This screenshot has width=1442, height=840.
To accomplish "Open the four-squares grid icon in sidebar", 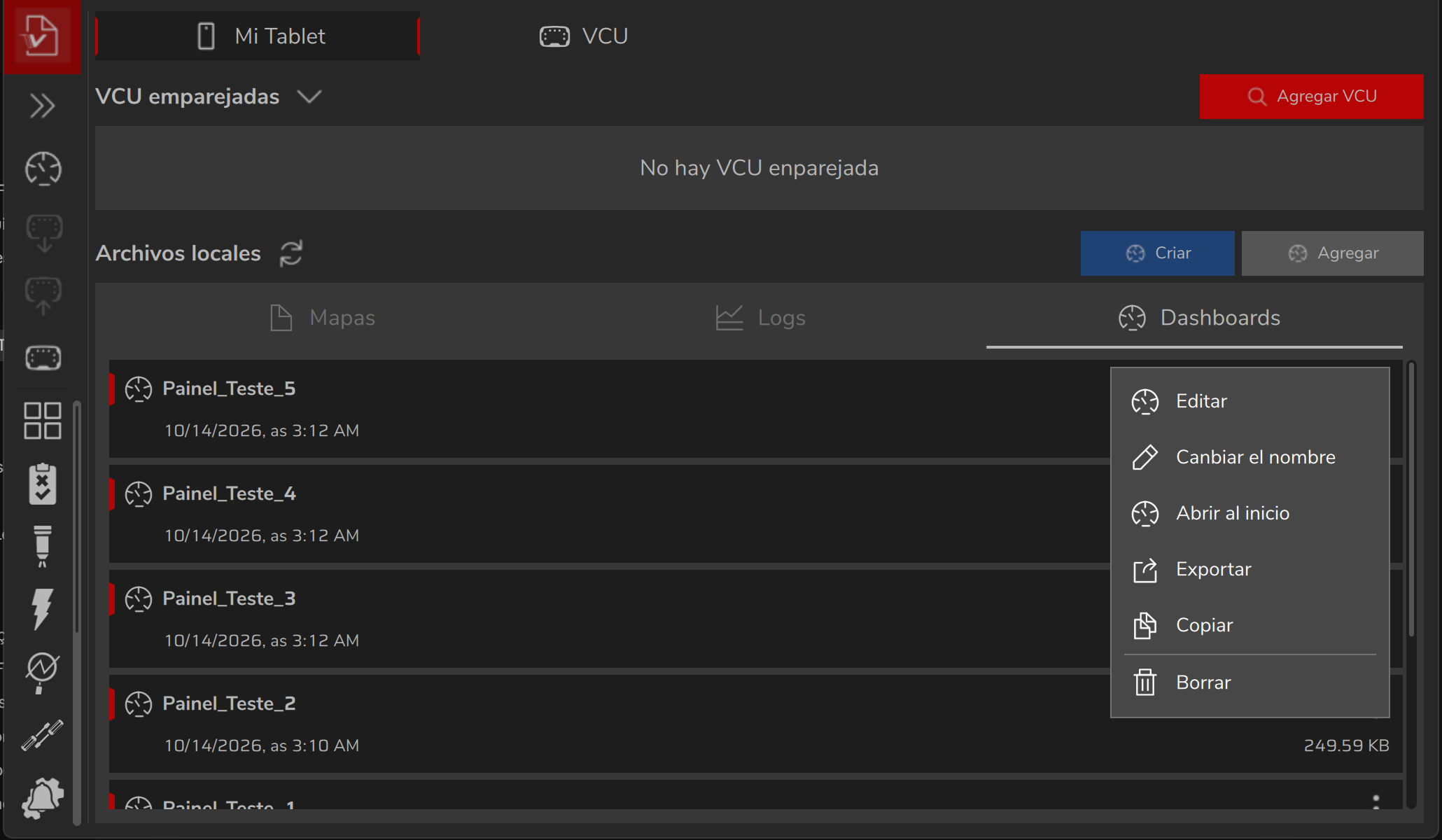I will (43, 421).
